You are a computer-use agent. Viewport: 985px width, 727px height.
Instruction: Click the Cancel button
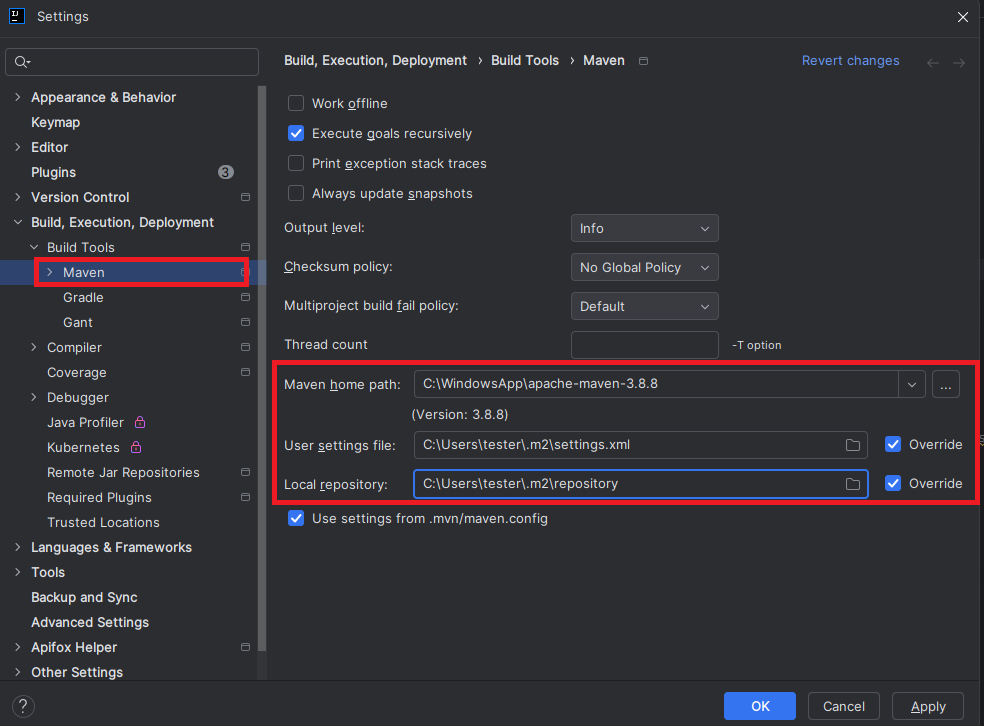coord(844,706)
